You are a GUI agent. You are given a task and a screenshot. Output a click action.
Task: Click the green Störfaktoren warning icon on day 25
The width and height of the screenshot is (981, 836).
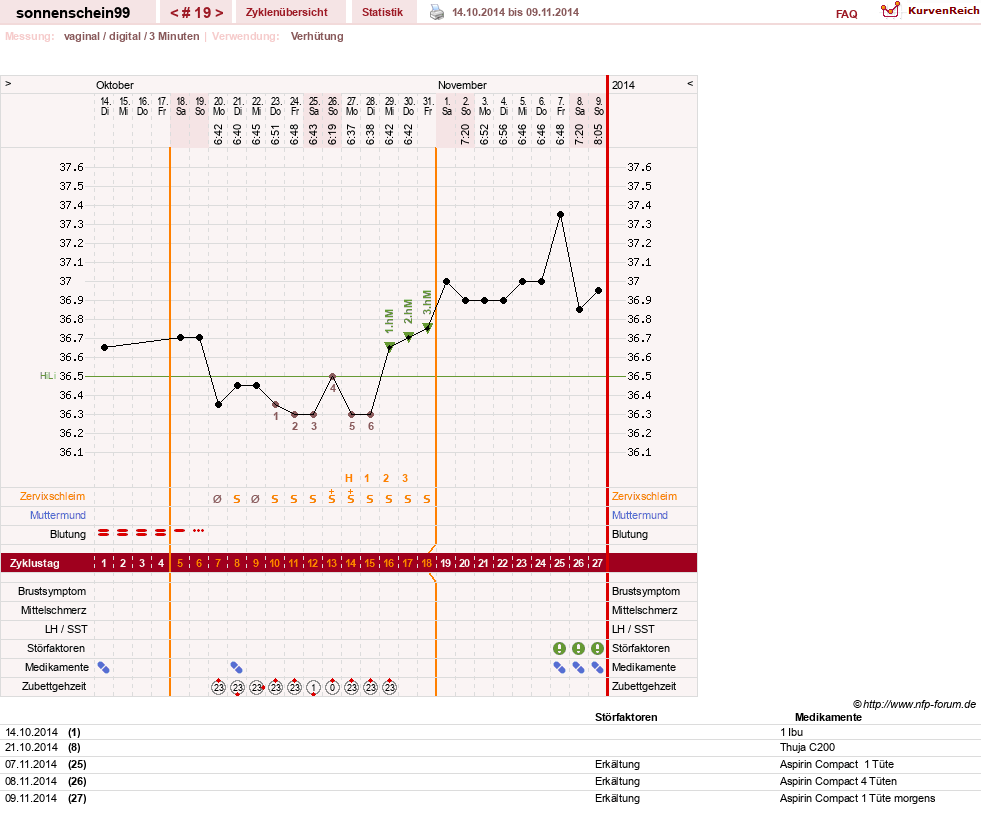[x=559, y=649]
